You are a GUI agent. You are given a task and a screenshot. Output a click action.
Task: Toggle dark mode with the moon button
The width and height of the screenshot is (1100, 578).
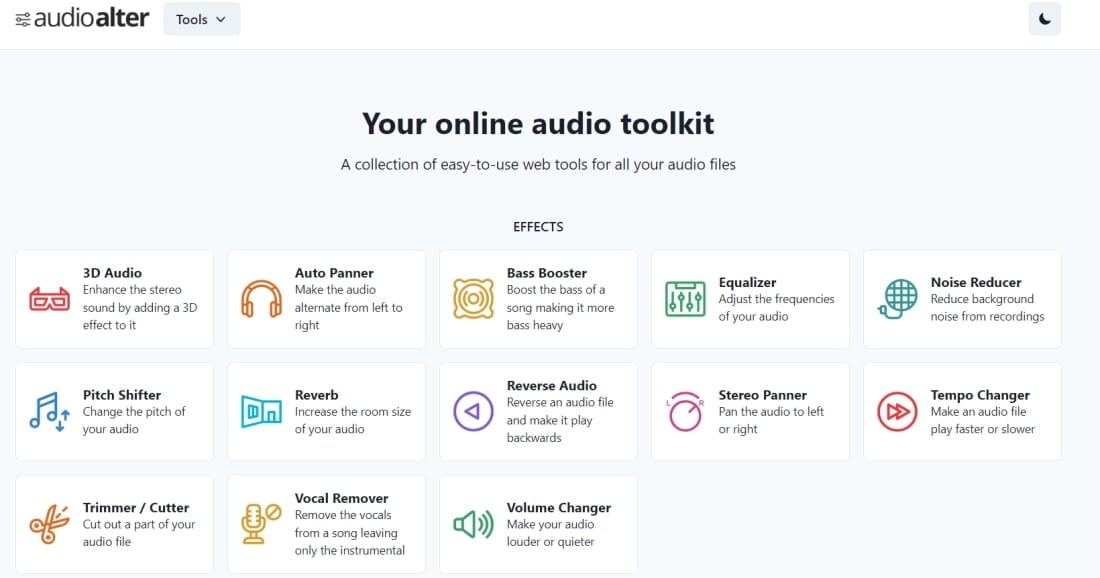click(x=1045, y=19)
